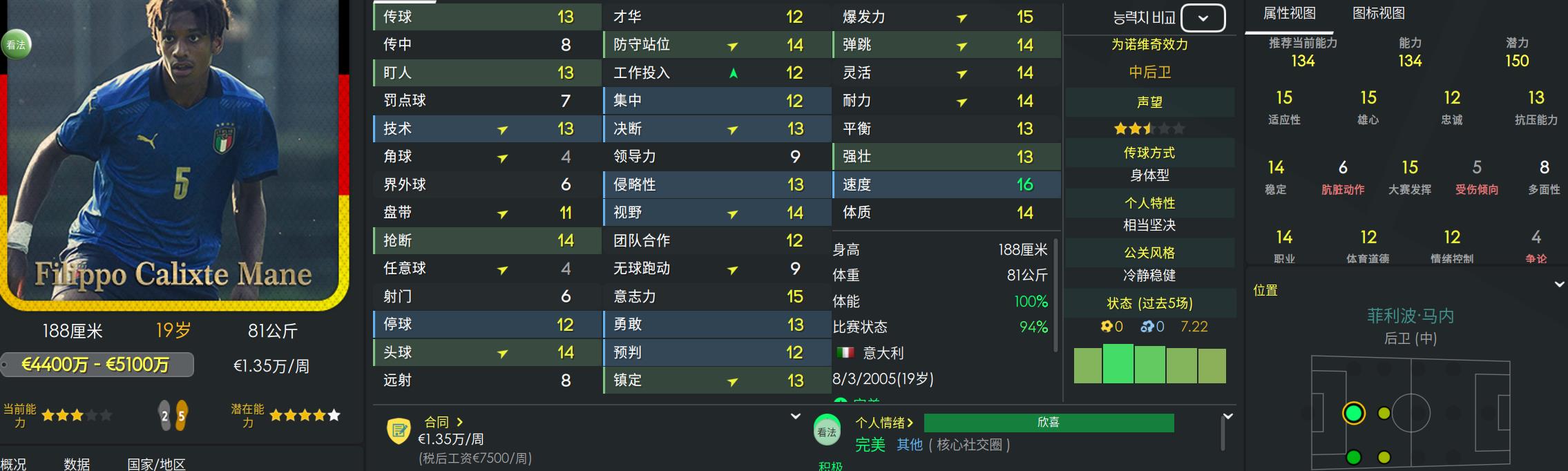1568x471 pixels.
Task: Click the 潜在能力 five-star rating
Action: pyautogui.click(x=305, y=415)
